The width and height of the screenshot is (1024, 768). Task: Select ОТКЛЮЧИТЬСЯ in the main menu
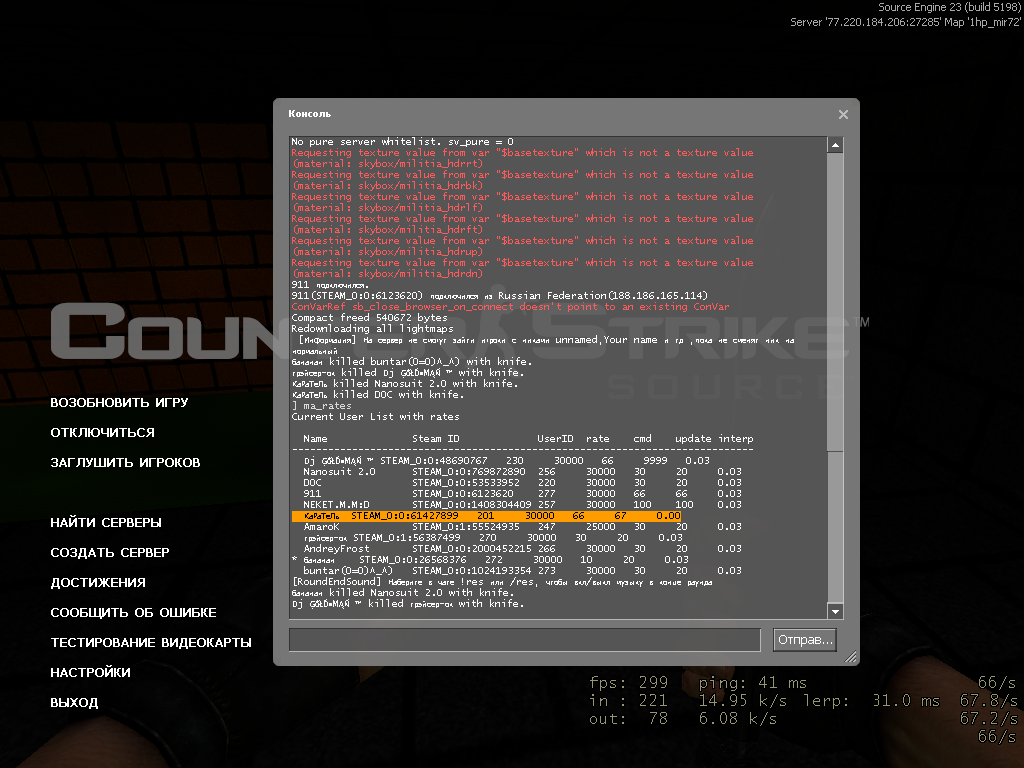(103, 432)
